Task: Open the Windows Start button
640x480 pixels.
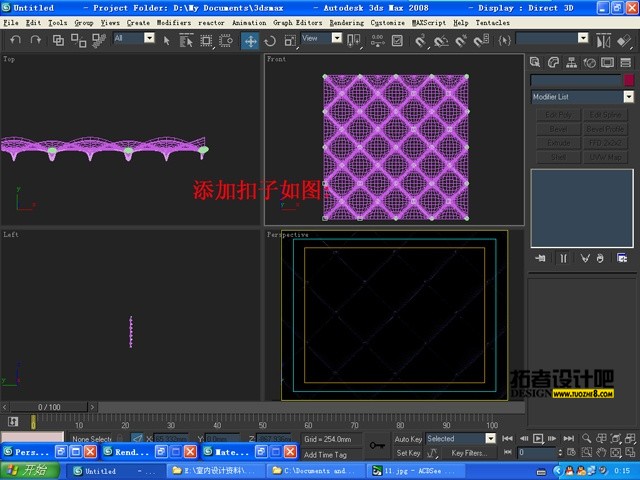Action: pyautogui.click(x=30, y=471)
